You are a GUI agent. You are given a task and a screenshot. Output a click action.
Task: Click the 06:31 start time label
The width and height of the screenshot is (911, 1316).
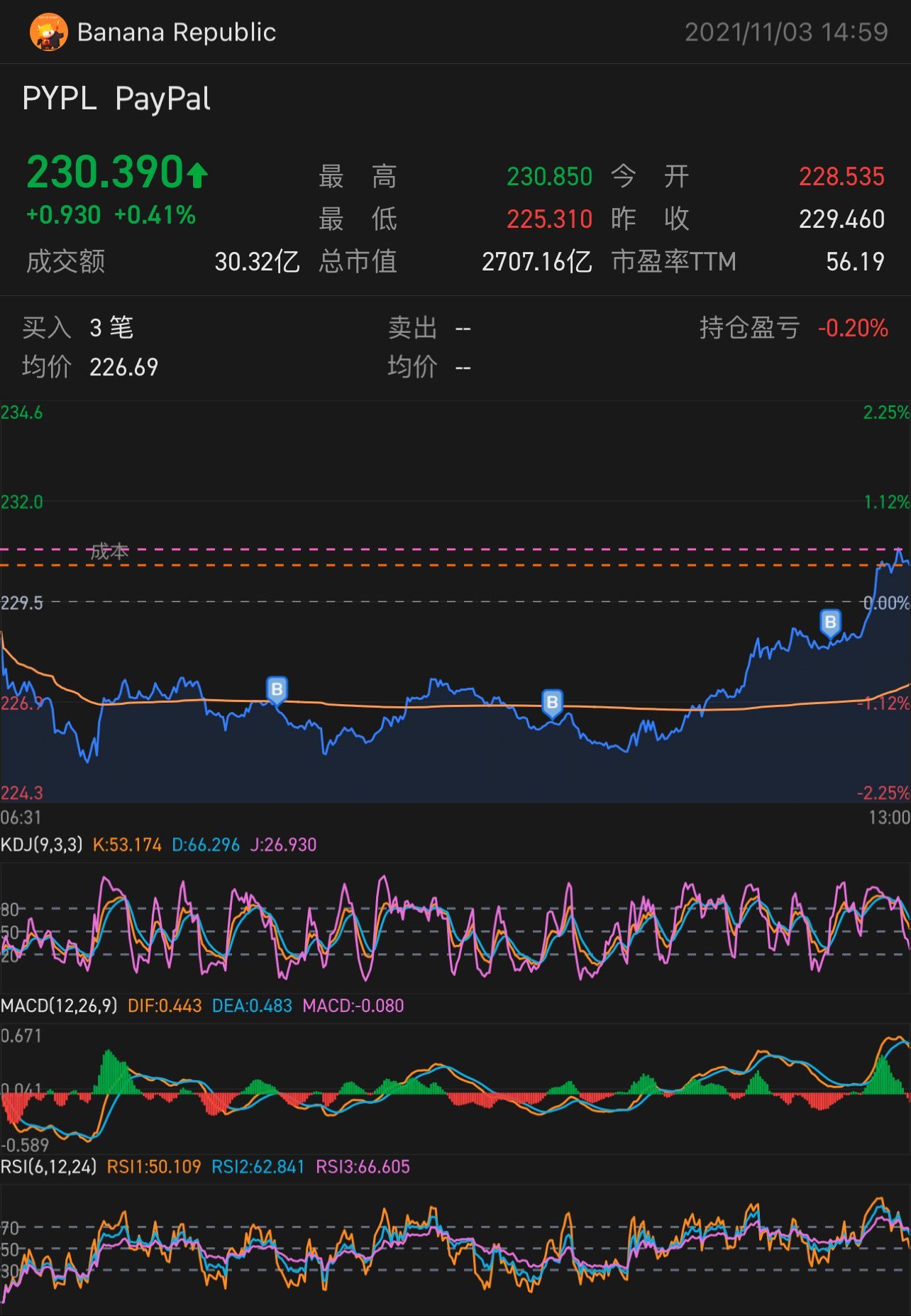point(21,818)
